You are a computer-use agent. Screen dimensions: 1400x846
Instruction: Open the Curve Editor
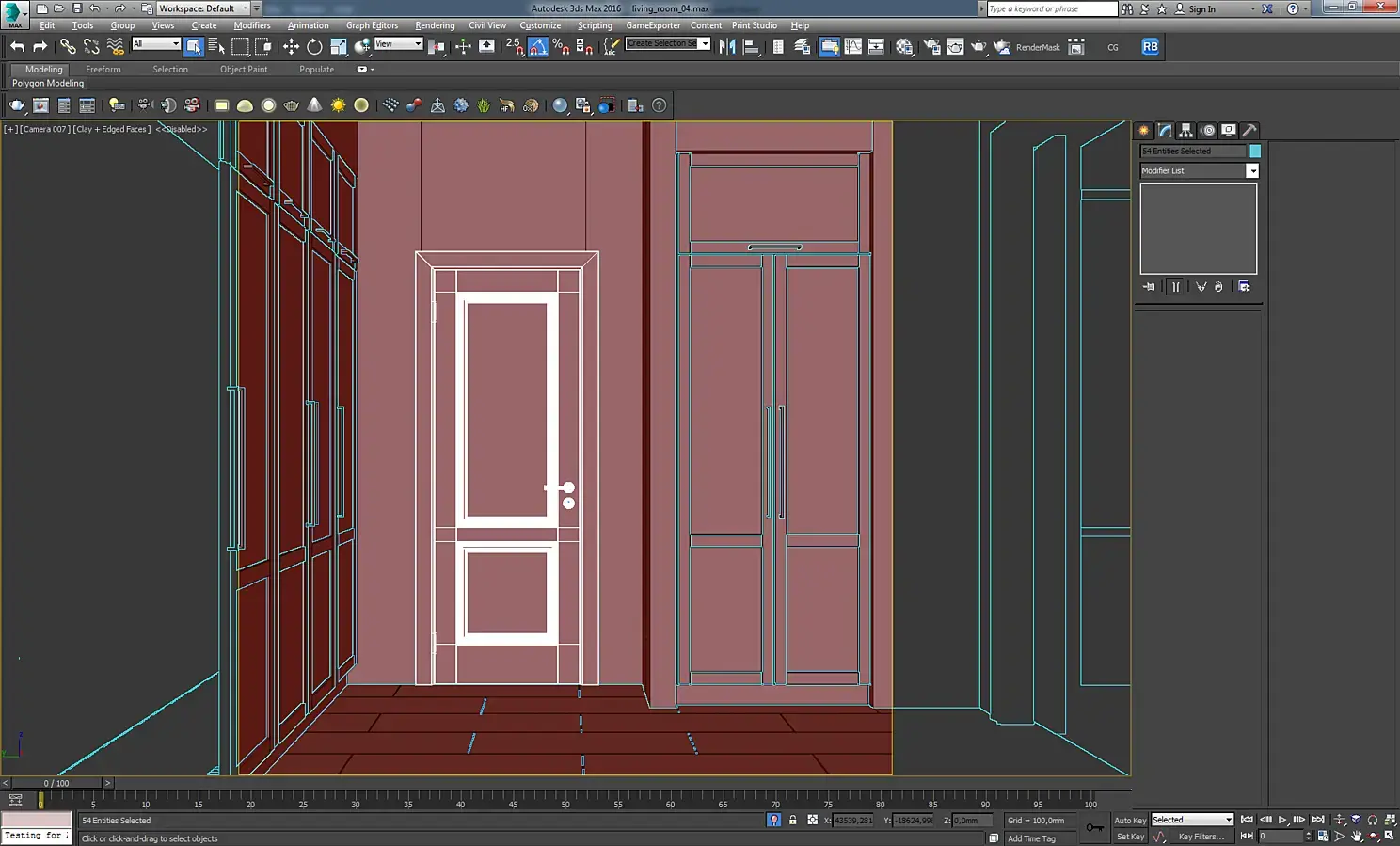tap(853, 46)
